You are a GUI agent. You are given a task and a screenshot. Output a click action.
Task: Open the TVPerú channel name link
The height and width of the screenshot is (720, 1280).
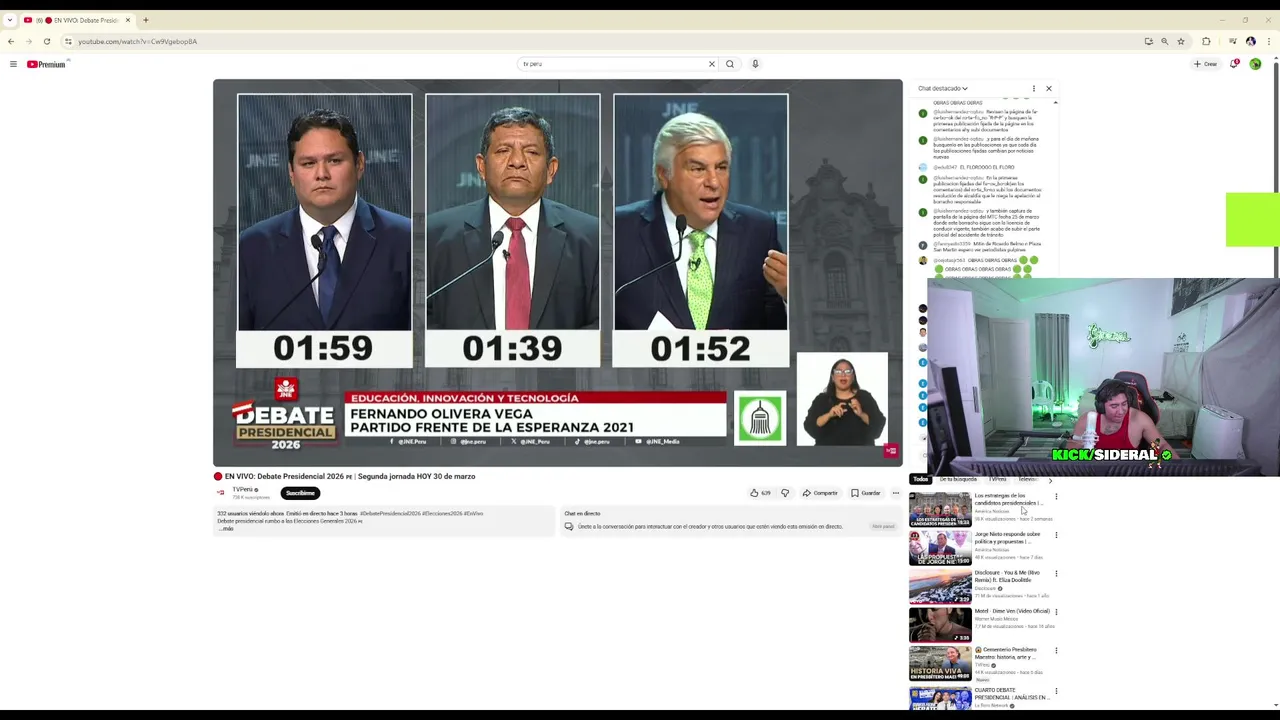coord(243,489)
